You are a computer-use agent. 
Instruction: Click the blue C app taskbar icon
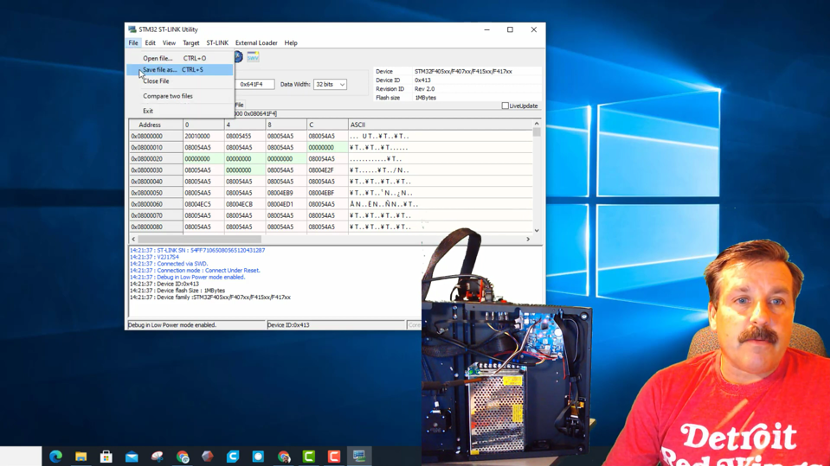[x=233, y=456]
